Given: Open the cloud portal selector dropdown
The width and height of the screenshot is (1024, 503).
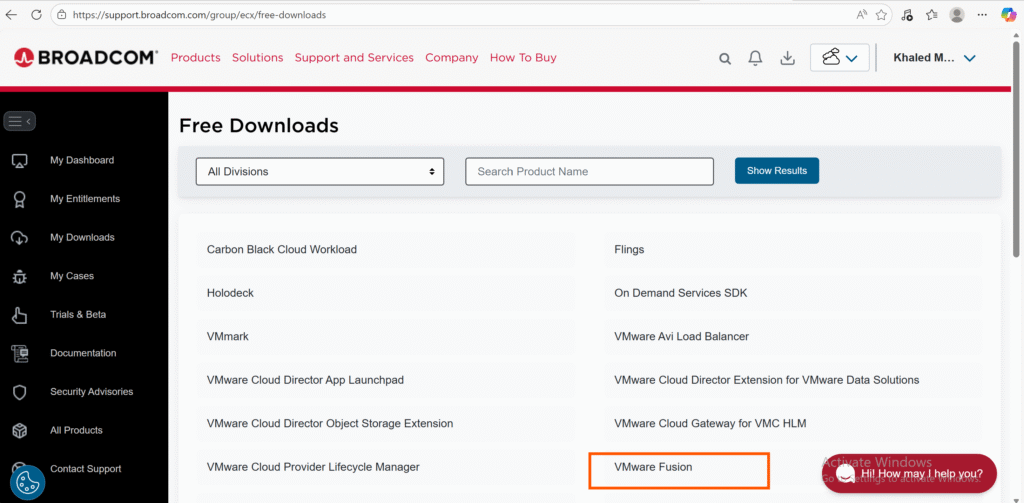Looking at the screenshot, I should (838, 58).
